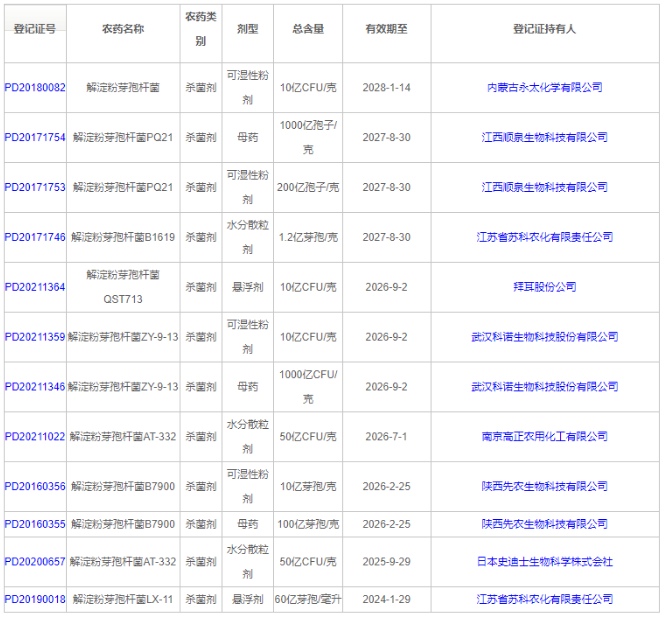Select pesticide name 解淀粉芽孢杆菌LX-11
664x618 pixels.
[123, 600]
